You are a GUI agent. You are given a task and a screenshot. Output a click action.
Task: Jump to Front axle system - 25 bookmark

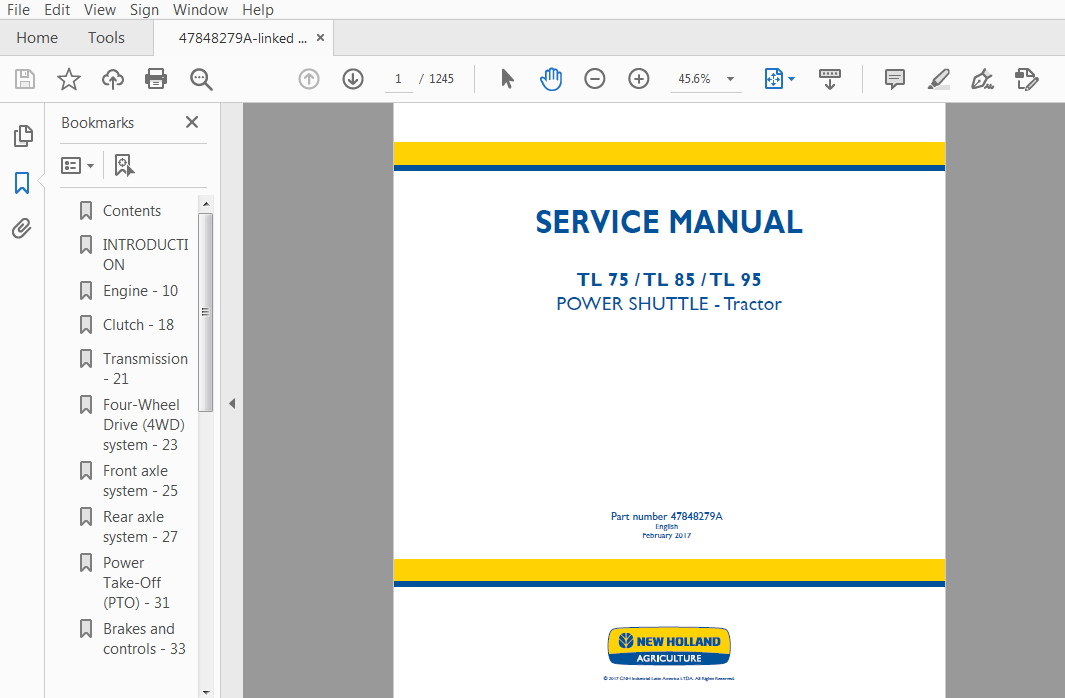point(141,481)
